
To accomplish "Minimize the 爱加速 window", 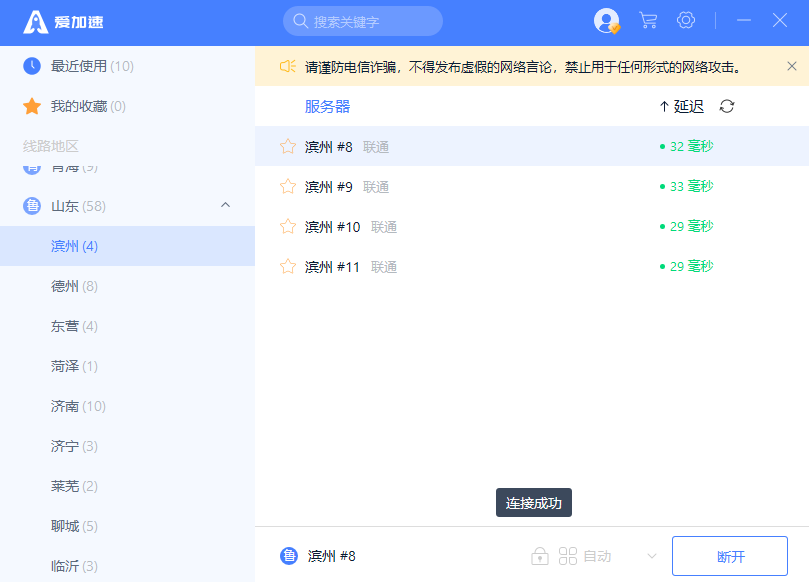I will pyautogui.click(x=743, y=21).
